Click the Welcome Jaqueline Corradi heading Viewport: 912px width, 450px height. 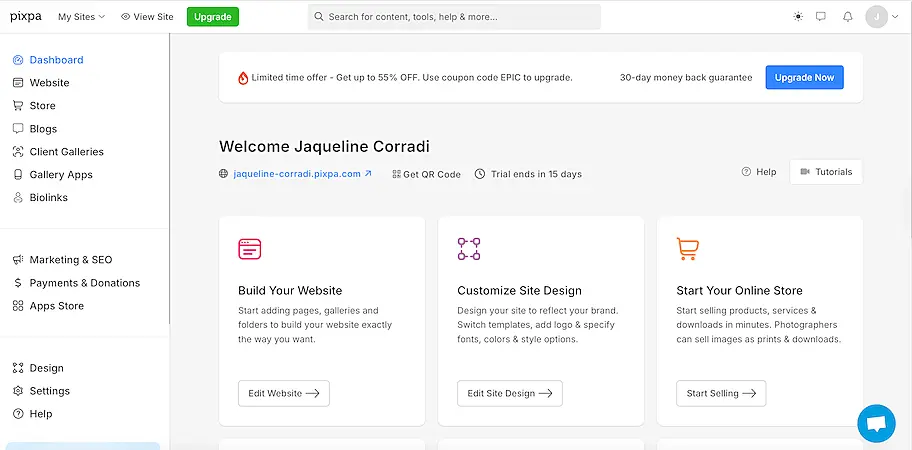coord(324,147)
